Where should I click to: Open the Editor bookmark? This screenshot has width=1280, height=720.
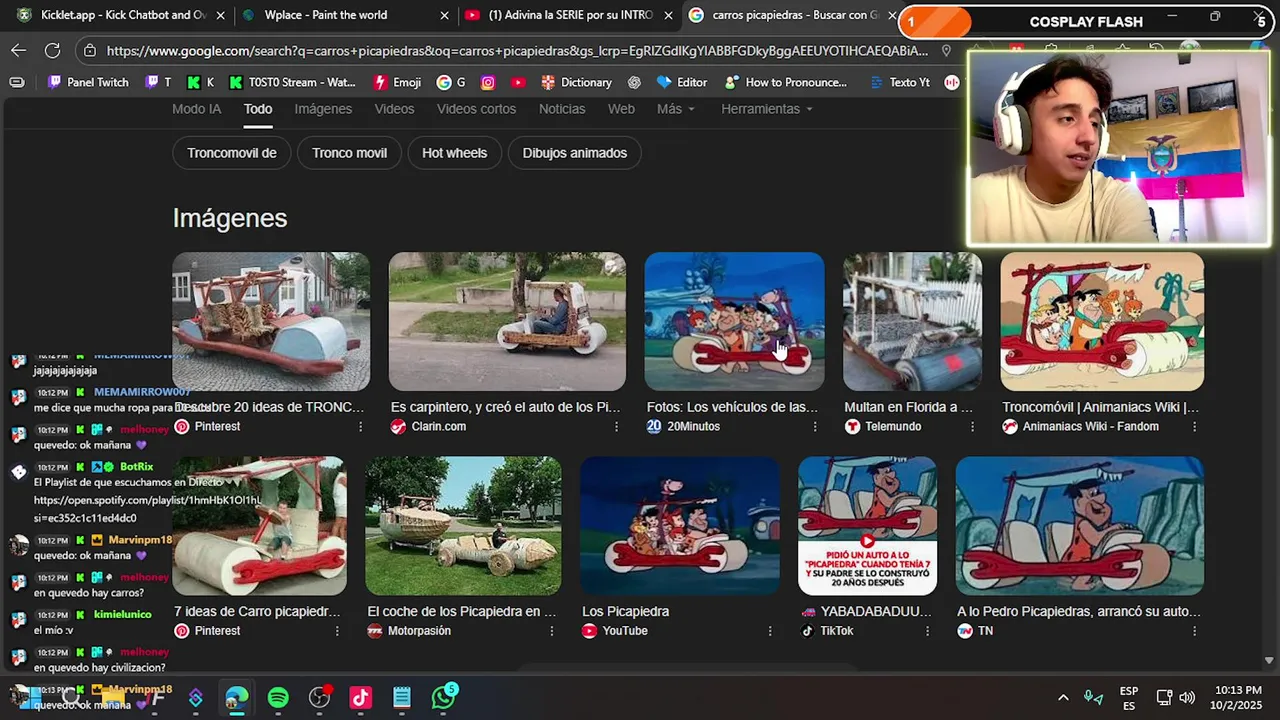point(682,82)
